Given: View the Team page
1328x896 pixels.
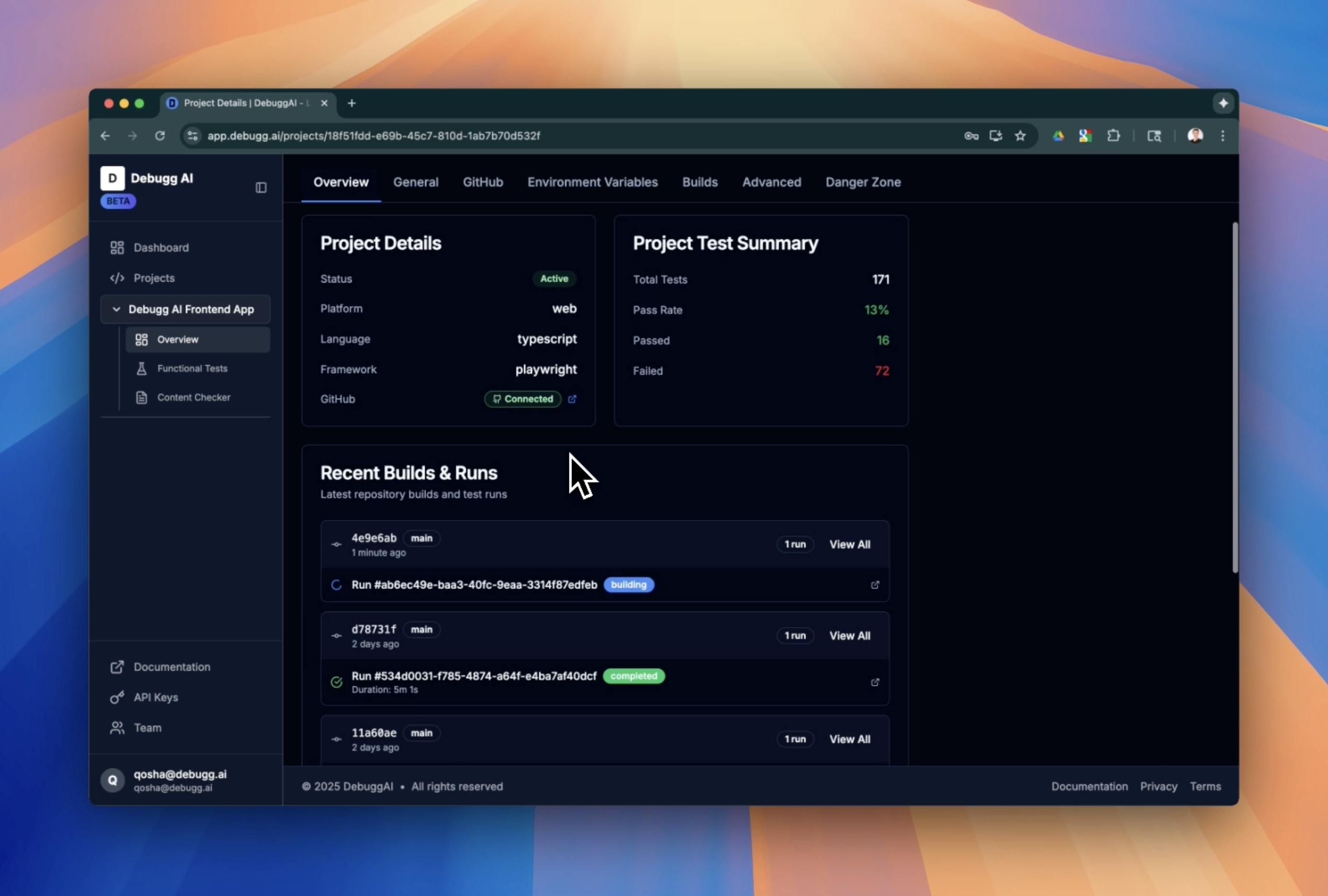Looking at the screenshot, I should tap(147, 728).
